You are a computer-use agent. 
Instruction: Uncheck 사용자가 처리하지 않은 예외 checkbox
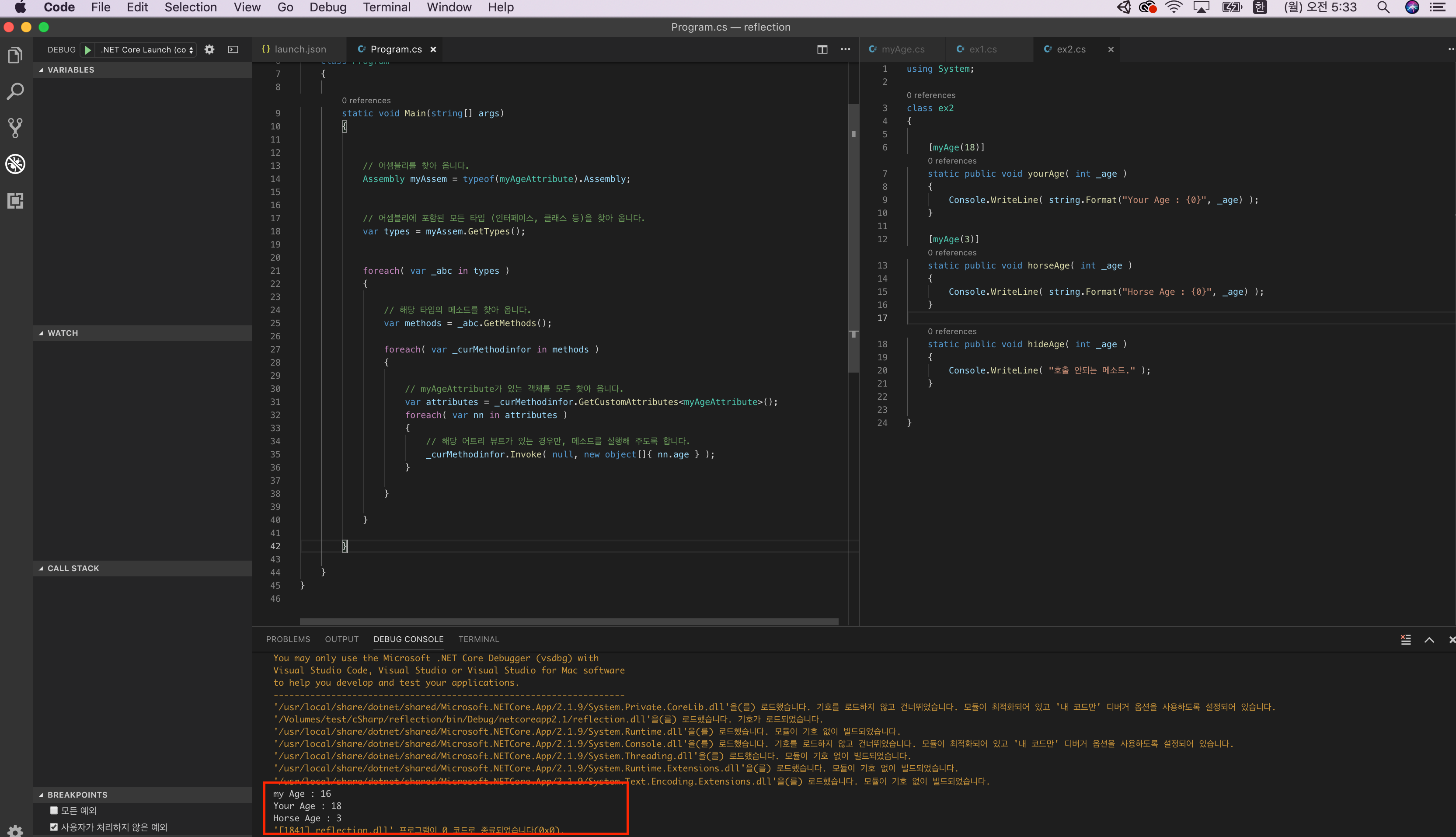[x=54, y=827]
